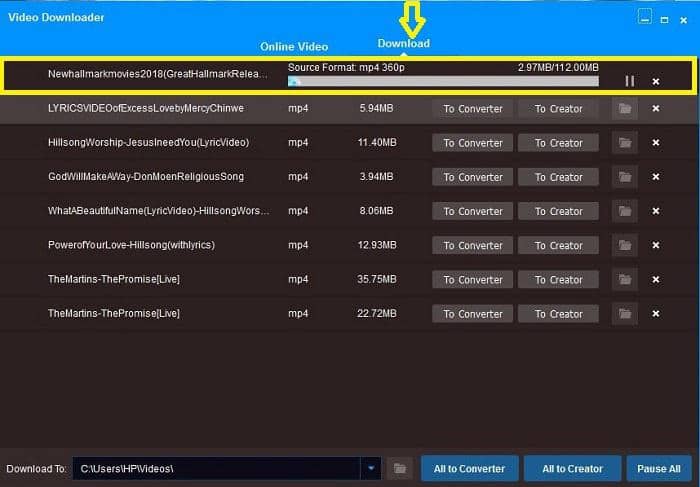Click the 2.97MB/112.00MB progress text
This screenshot has width=700, height=487.
(558, 67)
